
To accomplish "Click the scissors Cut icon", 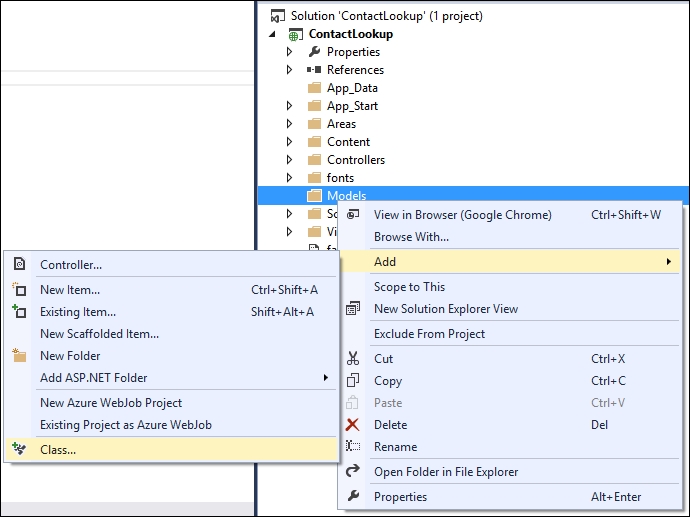I will point(352,359).
